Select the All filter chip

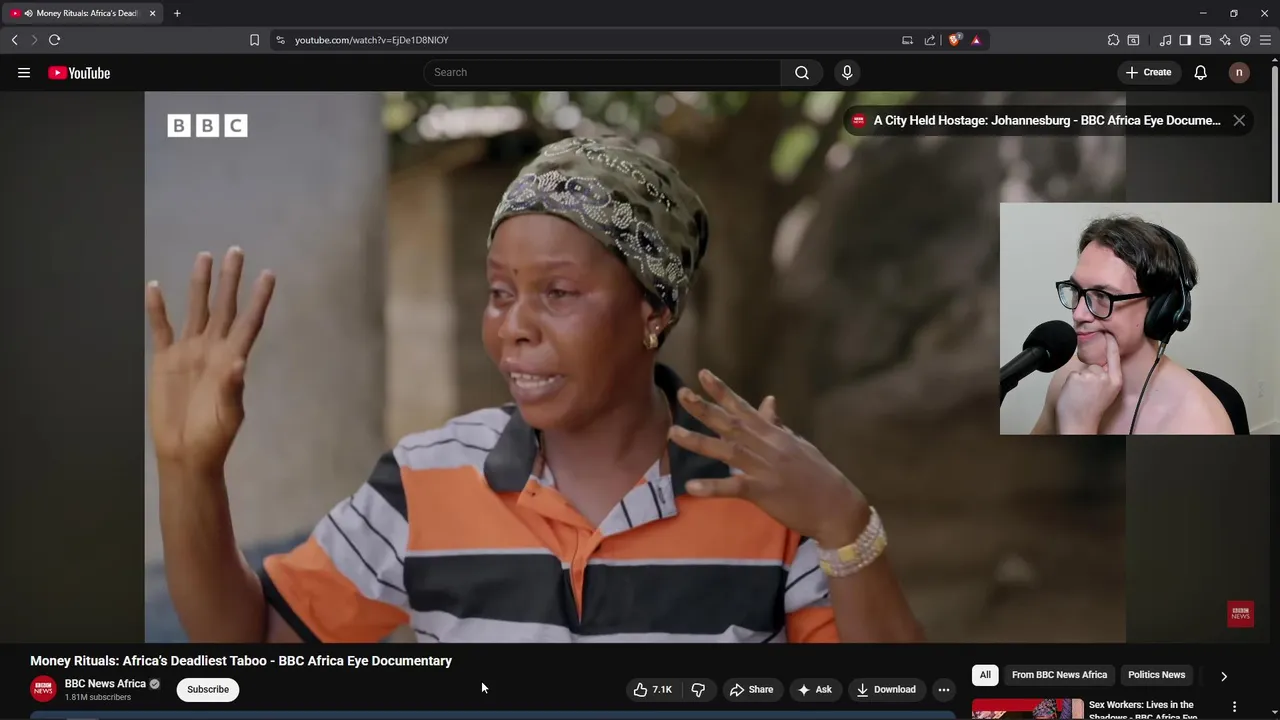click(985, 675)
